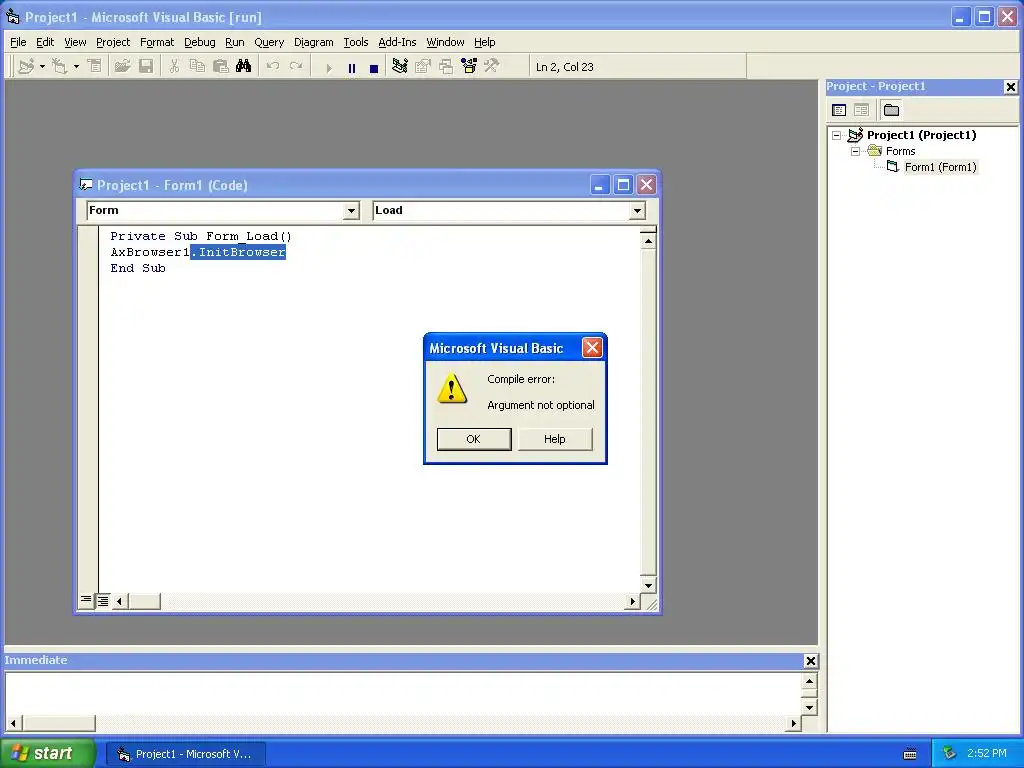Select Form1 (Form1) in project tree

pos(940,167)
